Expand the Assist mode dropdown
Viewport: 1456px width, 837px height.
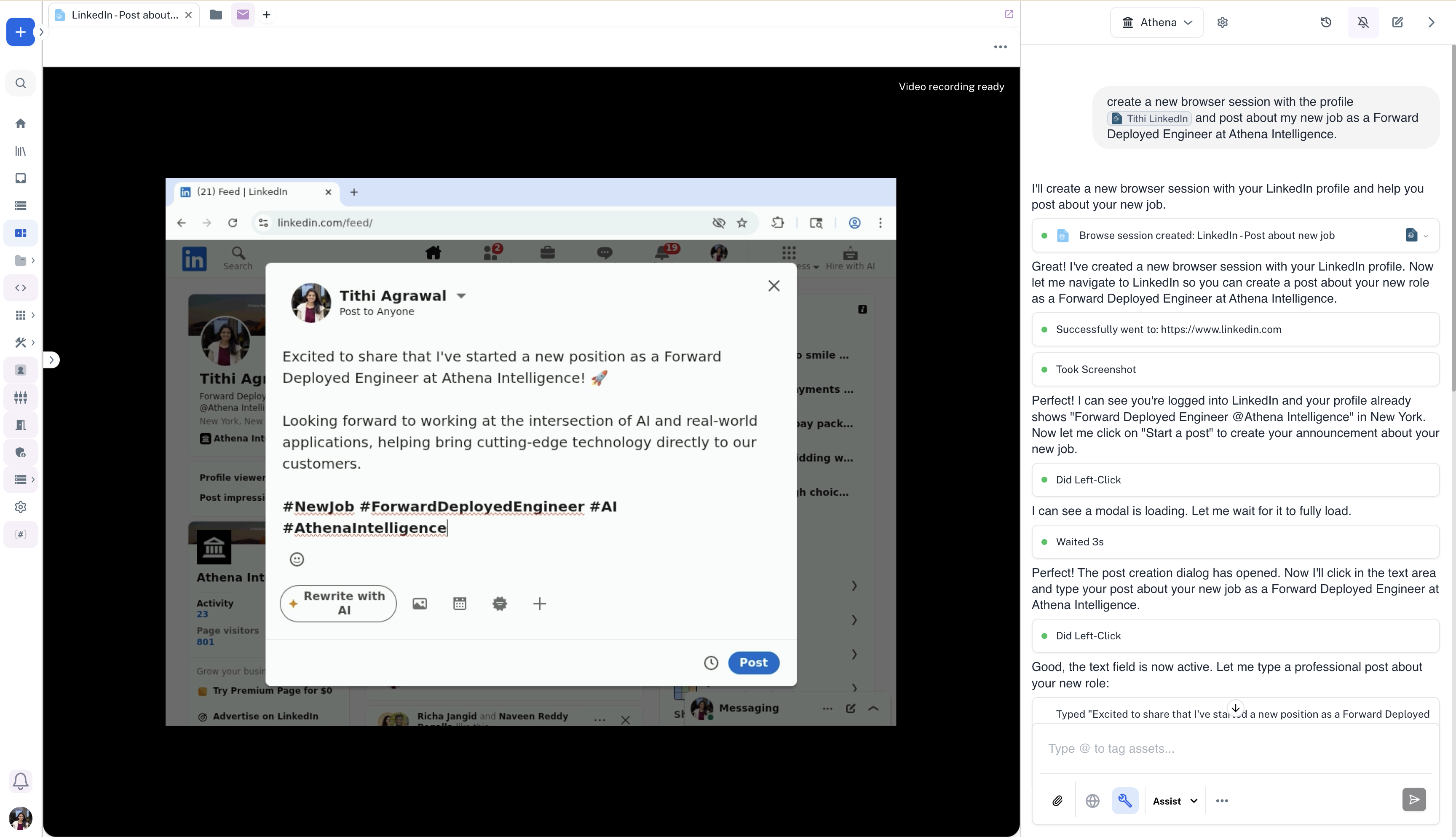(1175, 801)
